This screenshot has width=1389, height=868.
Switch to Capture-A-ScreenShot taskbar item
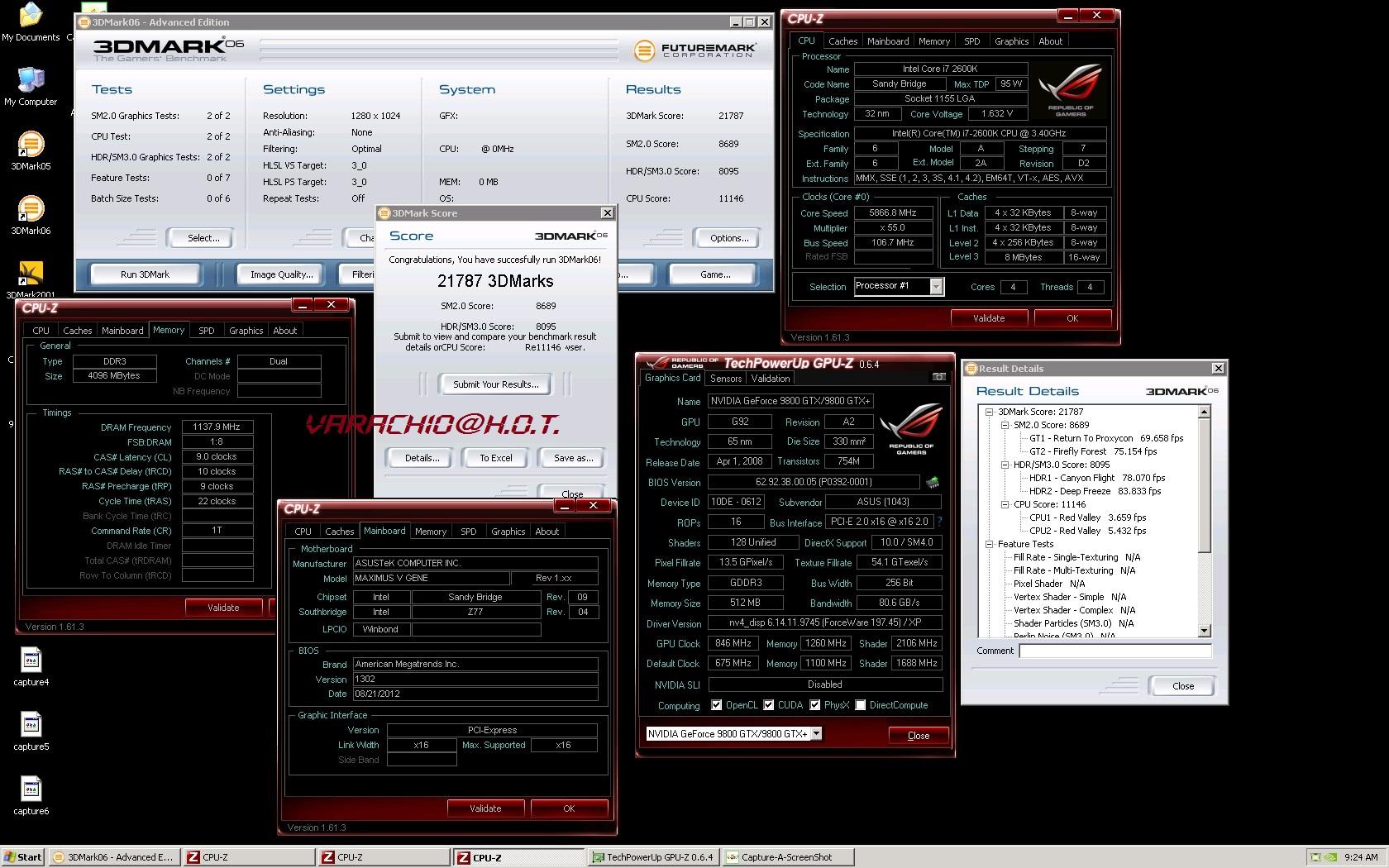point(788,857)
